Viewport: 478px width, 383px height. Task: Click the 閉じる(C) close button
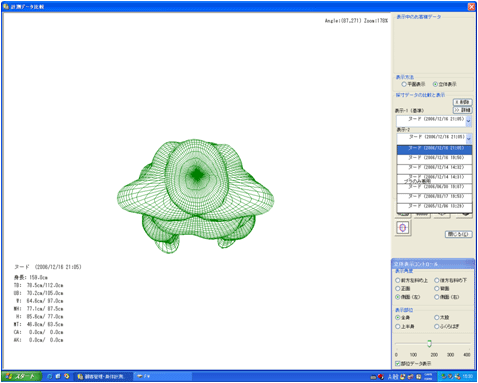(459, 234)
